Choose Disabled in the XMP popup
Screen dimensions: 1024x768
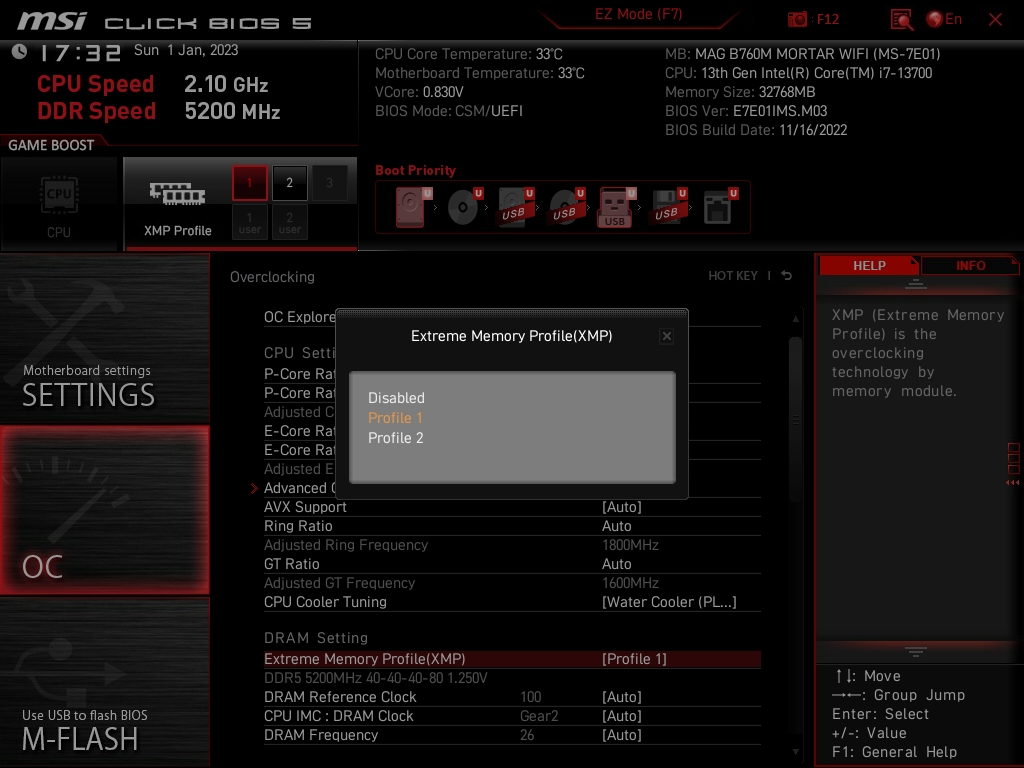coord(396,398)
